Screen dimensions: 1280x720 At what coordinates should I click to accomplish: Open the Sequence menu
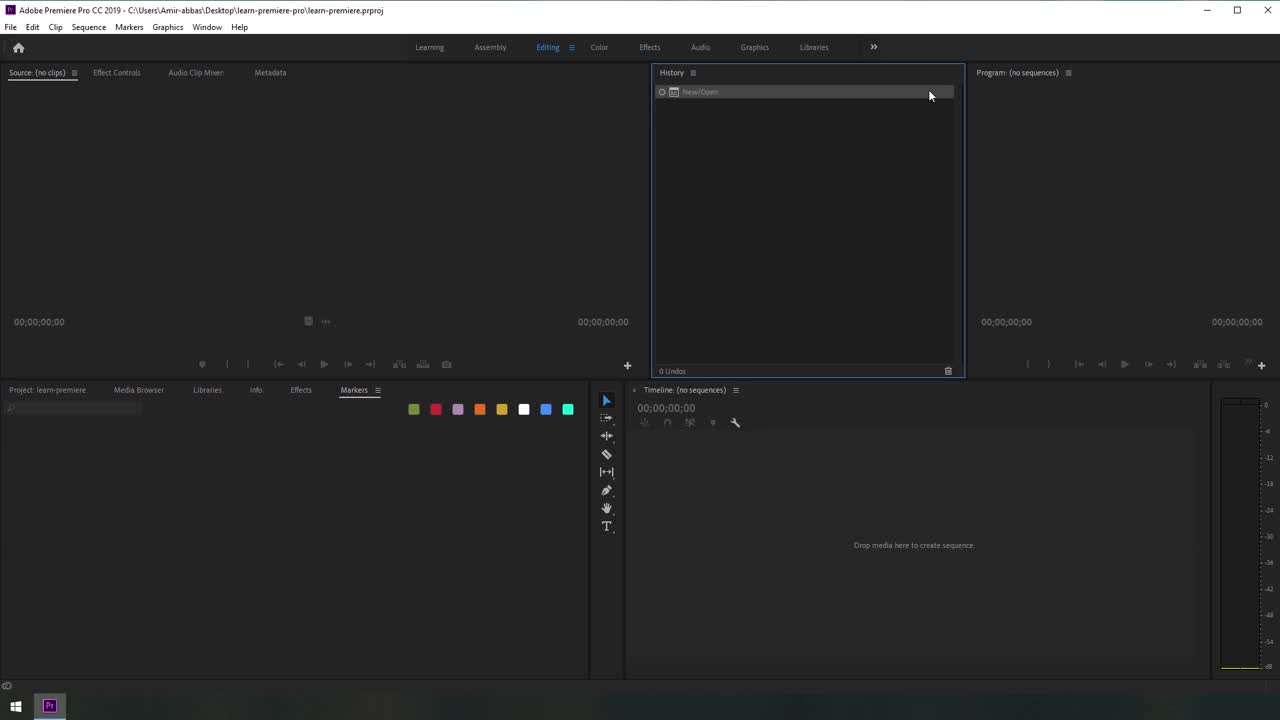[x=88, y=27]
